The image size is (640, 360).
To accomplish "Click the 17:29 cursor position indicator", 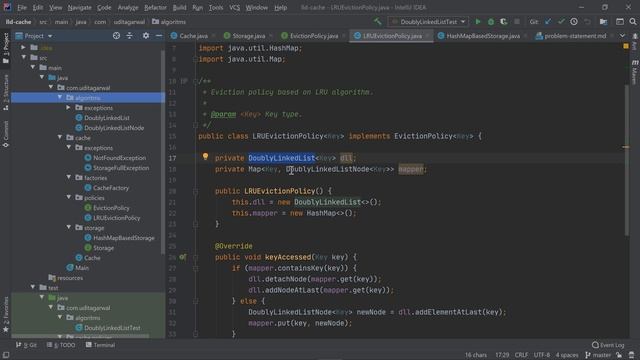I will (x=502, y=355).
